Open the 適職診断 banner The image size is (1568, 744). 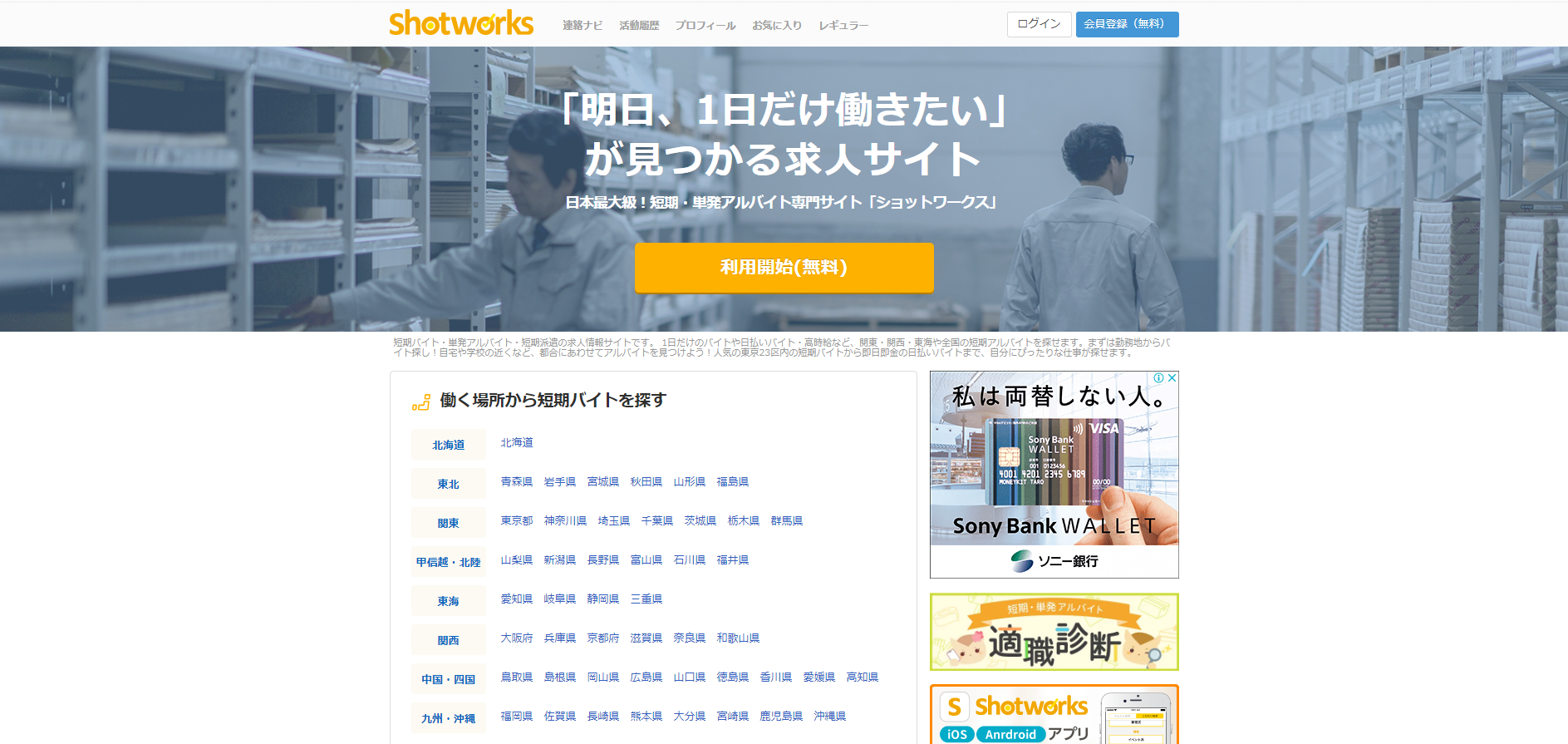click(x=1054, y=632)
